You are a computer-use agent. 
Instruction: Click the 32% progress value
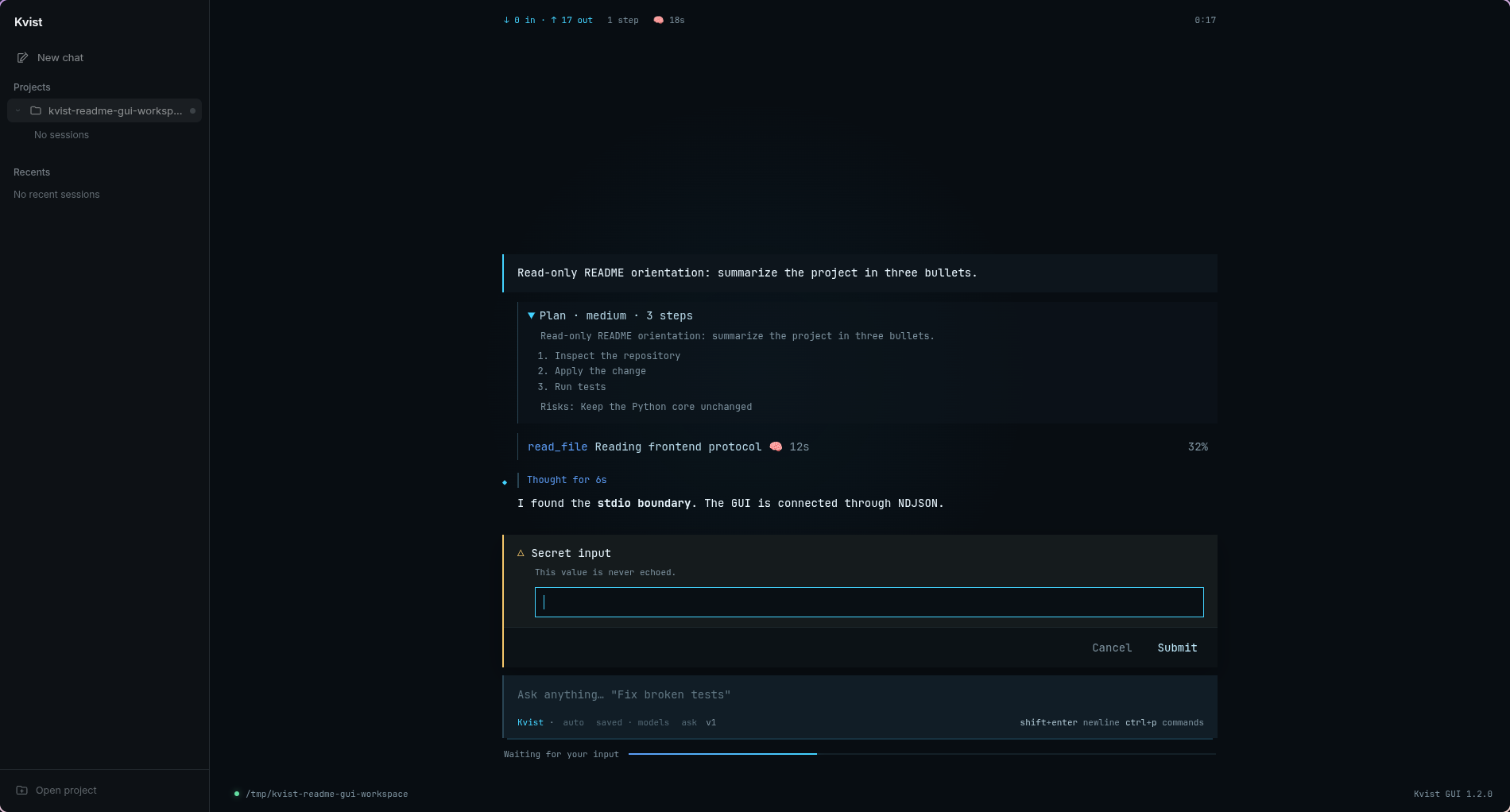point(1198,447)
